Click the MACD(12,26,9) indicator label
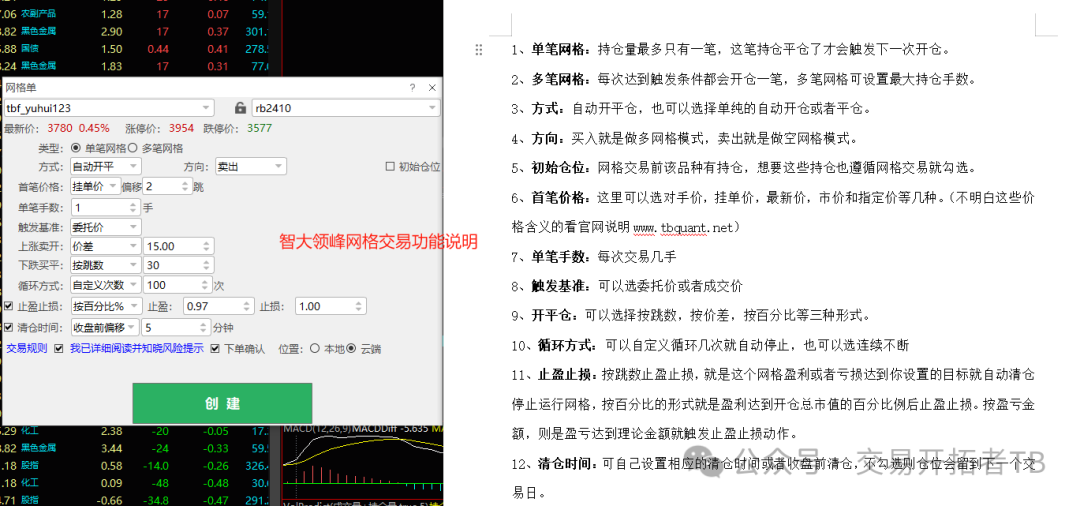1080x506 pixels. tap(318, 430)
